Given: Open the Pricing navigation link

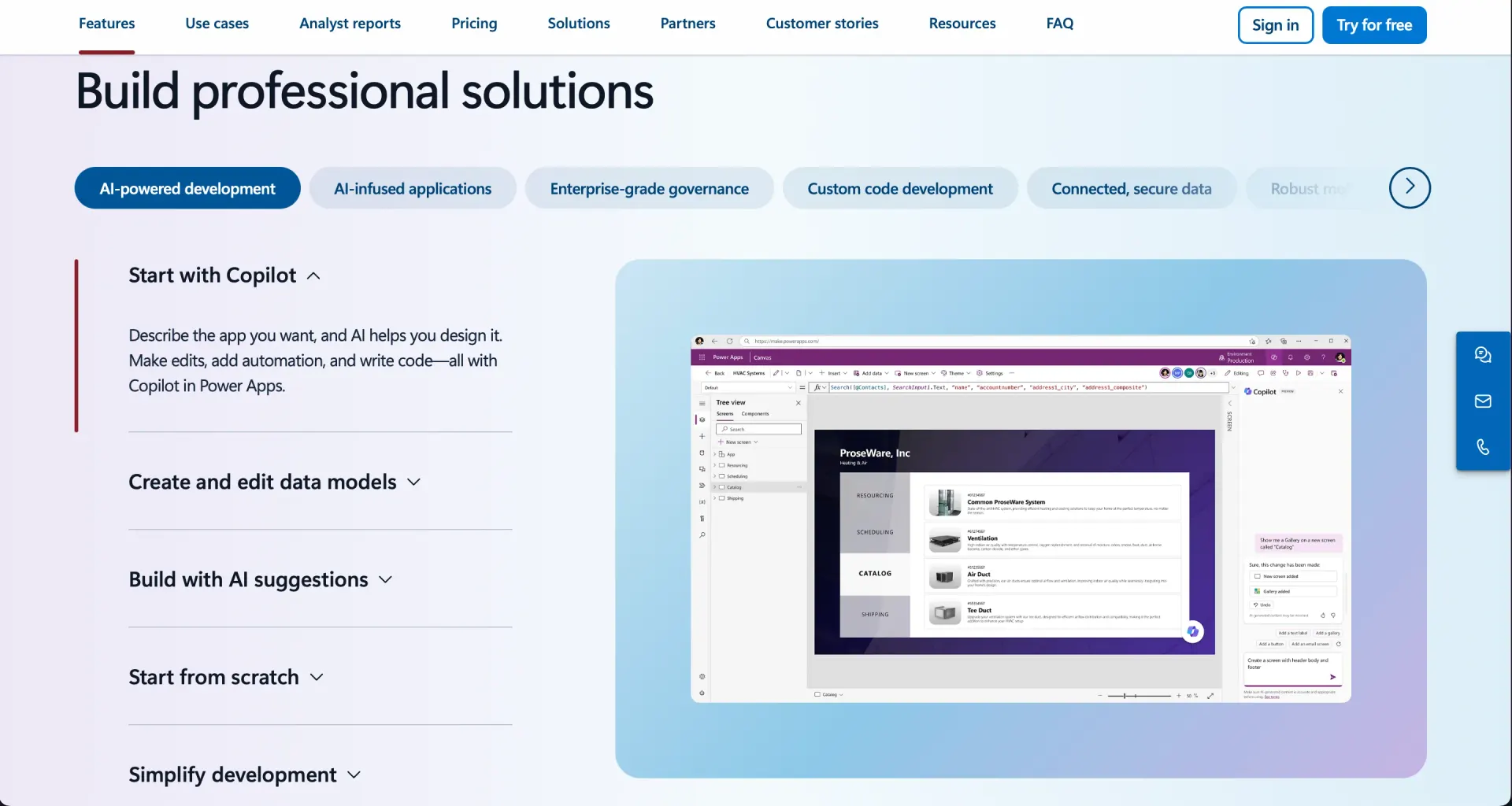Looking at the screenshot, I should tap(474, 24).
